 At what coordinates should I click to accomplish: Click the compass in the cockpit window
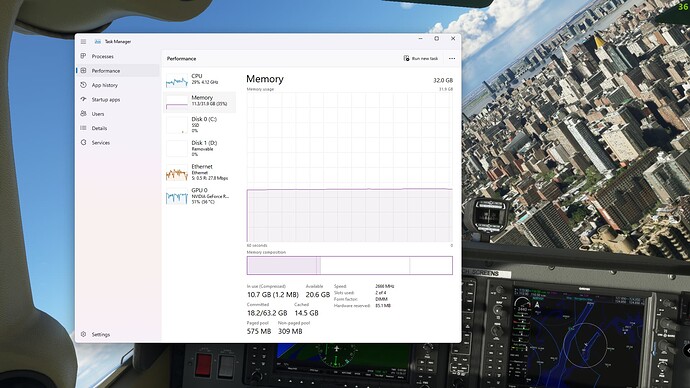click(489, 216)
